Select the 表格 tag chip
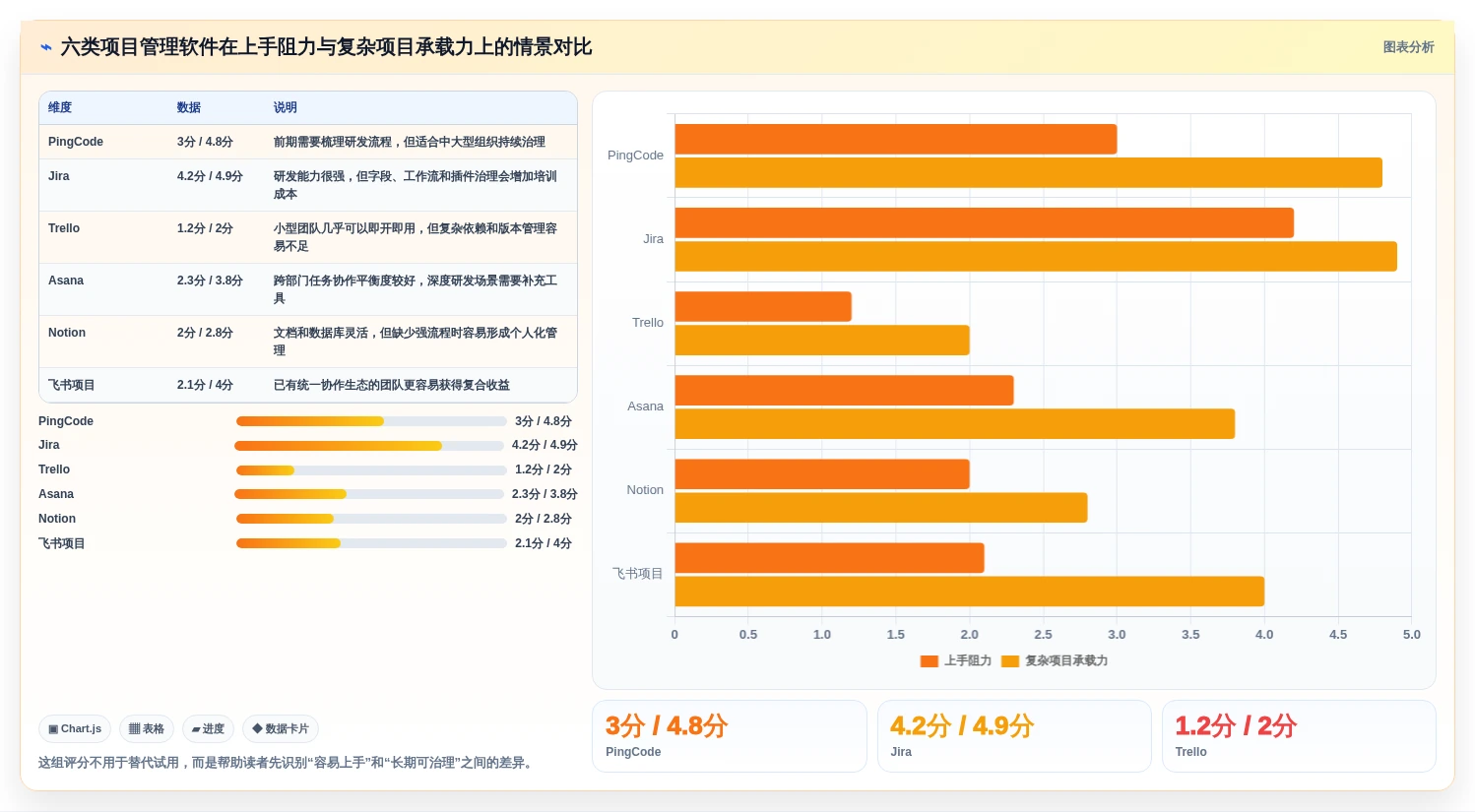1475x812 pixels. pos(147,729)
